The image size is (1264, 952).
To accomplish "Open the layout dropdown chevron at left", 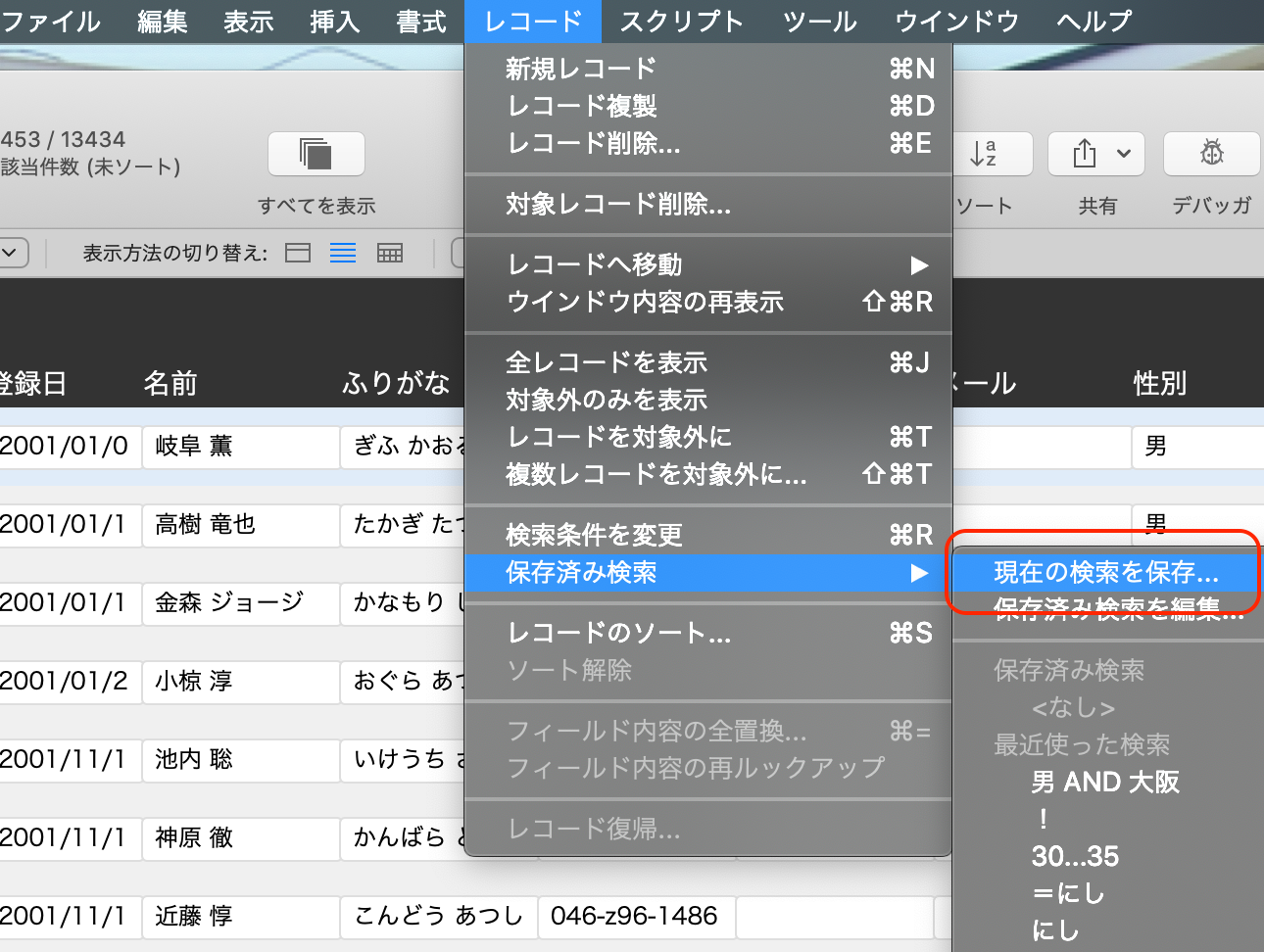I will tap(12, 253).
